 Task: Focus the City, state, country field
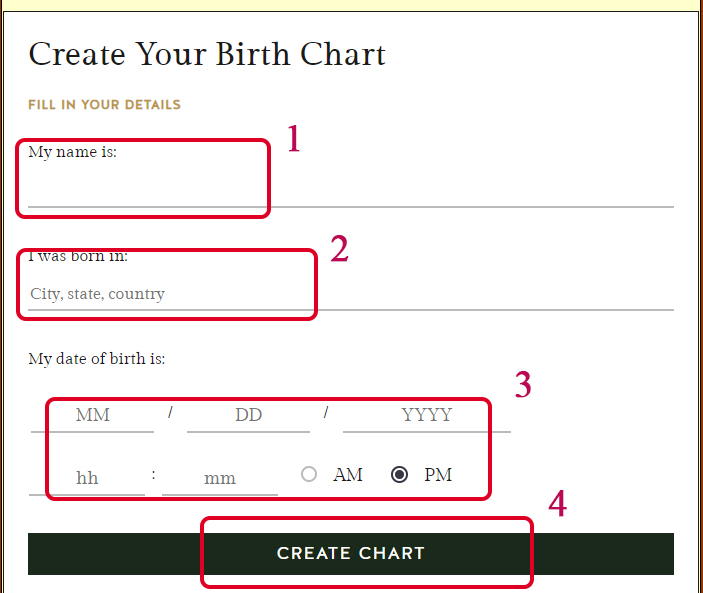[x=350, y=294]
